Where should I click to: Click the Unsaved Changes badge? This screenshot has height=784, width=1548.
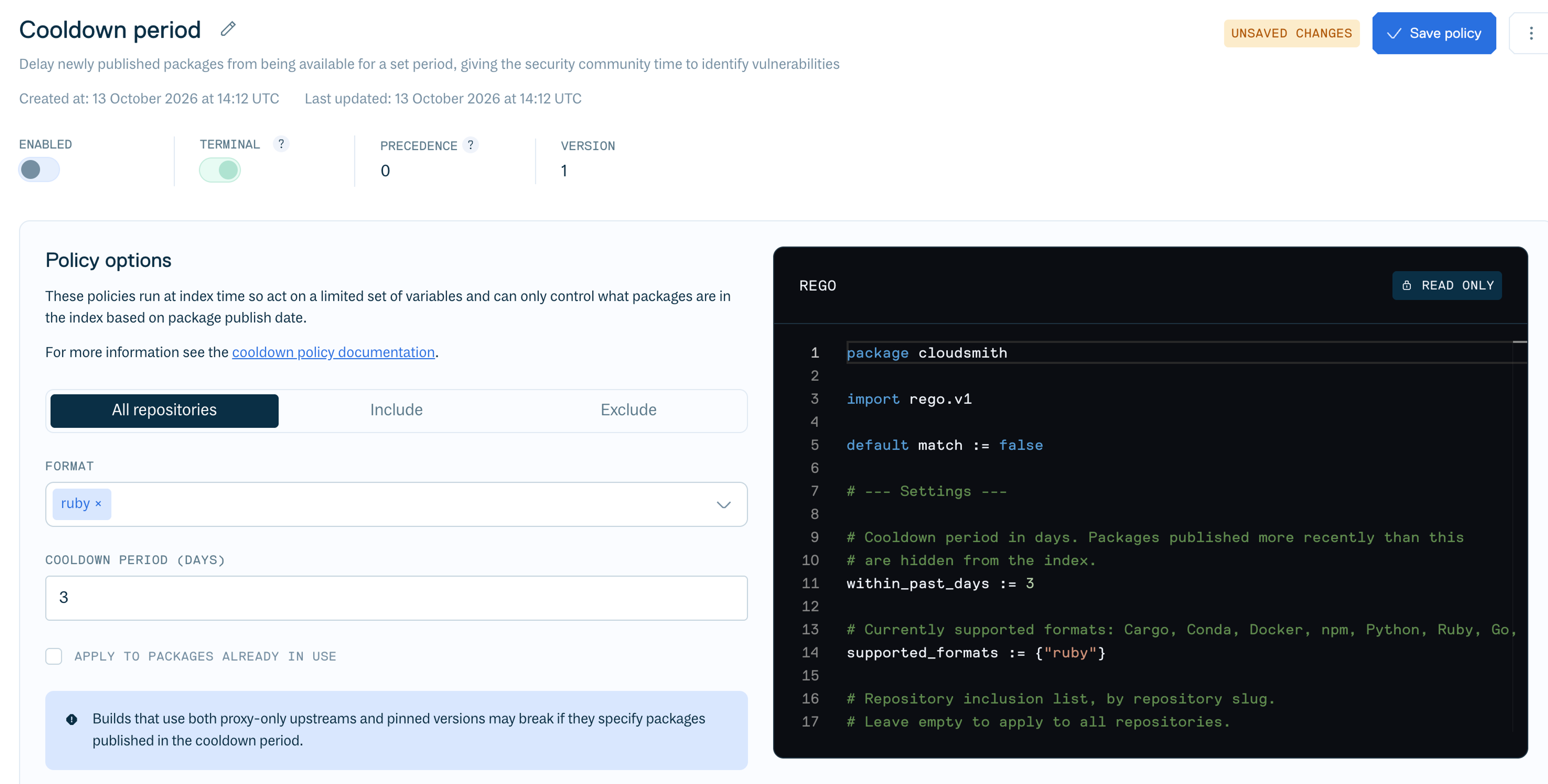tap(1291, 33)
